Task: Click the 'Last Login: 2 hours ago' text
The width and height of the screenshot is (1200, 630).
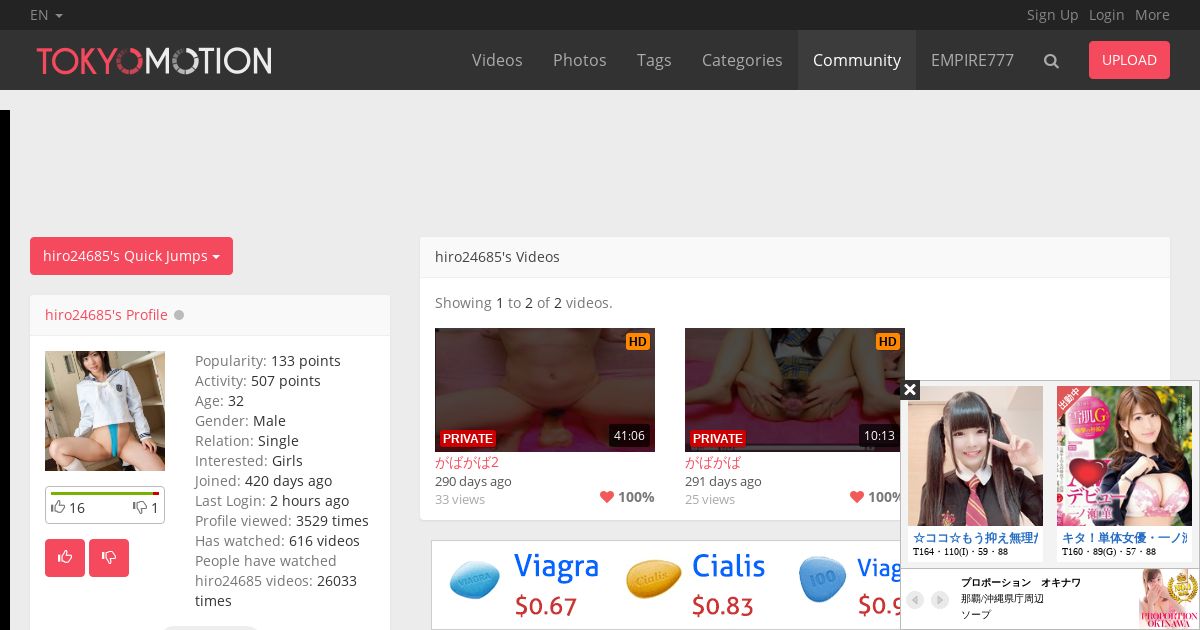Action: pos(272,501)
